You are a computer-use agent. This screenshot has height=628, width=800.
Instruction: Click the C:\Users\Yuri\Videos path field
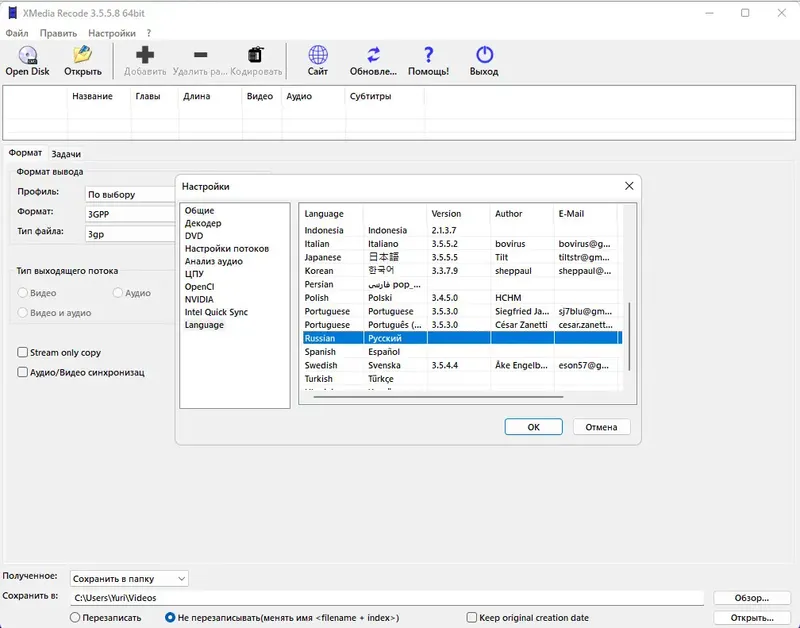pos(387,598)
